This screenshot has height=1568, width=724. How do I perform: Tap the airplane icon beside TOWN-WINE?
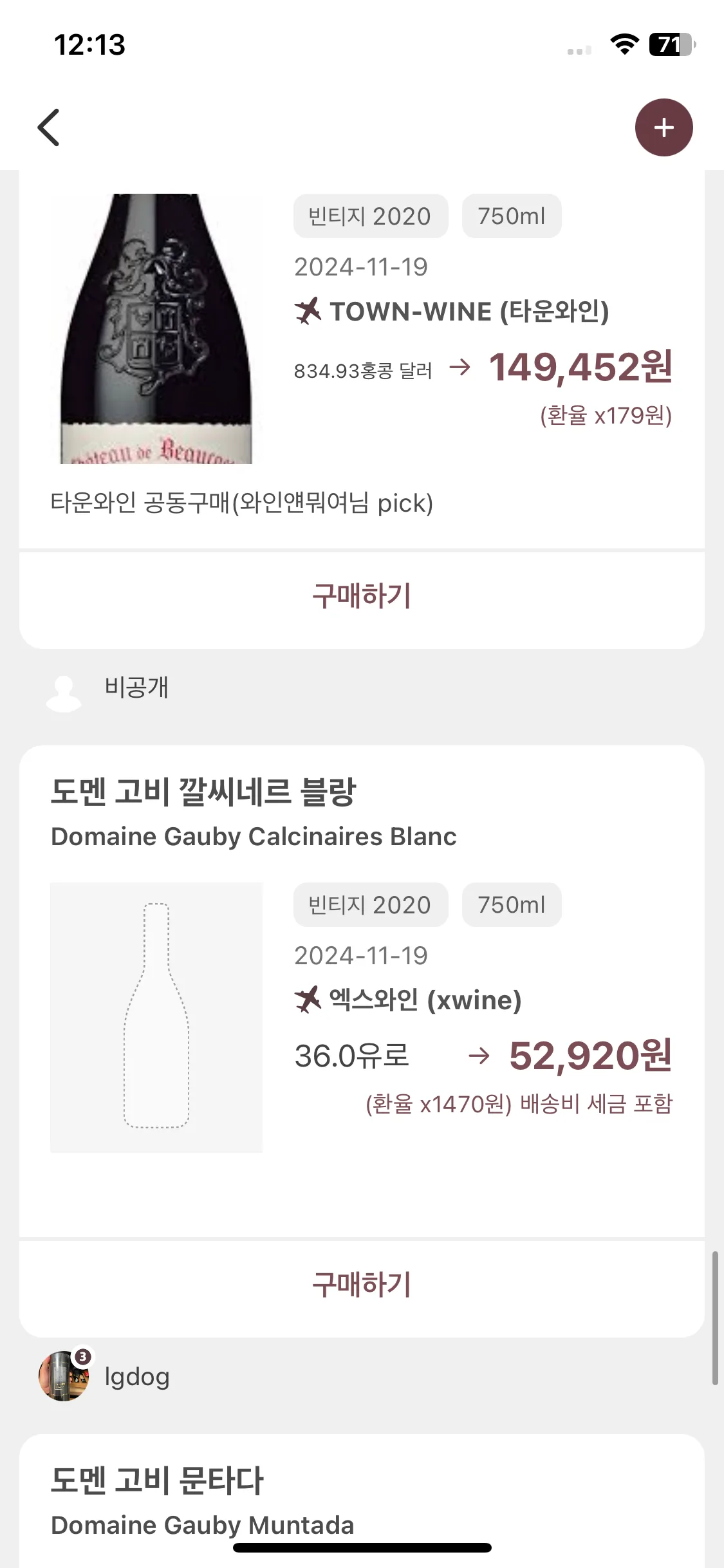pyautogui.click(x=308, y=312)
